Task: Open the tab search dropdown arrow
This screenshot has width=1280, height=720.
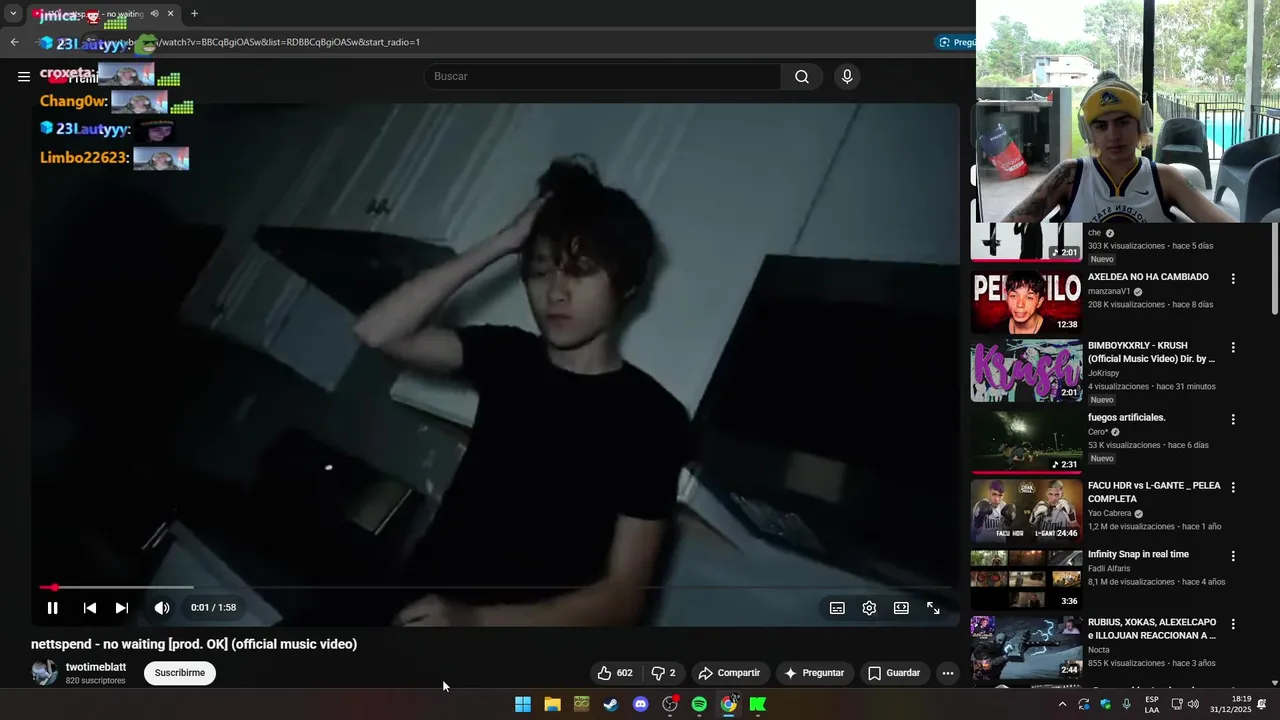Action: point(13,14)
